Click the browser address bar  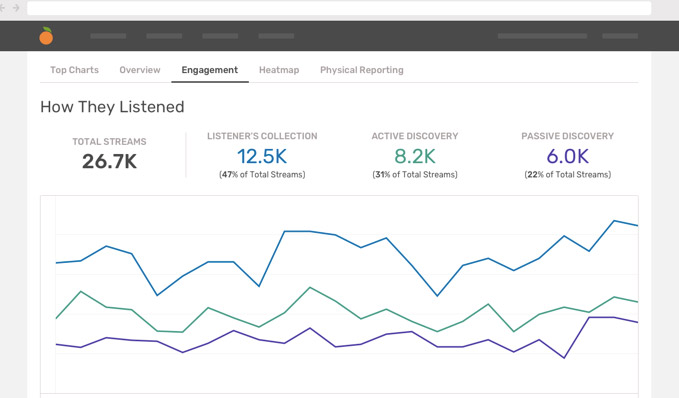[339, 8]
